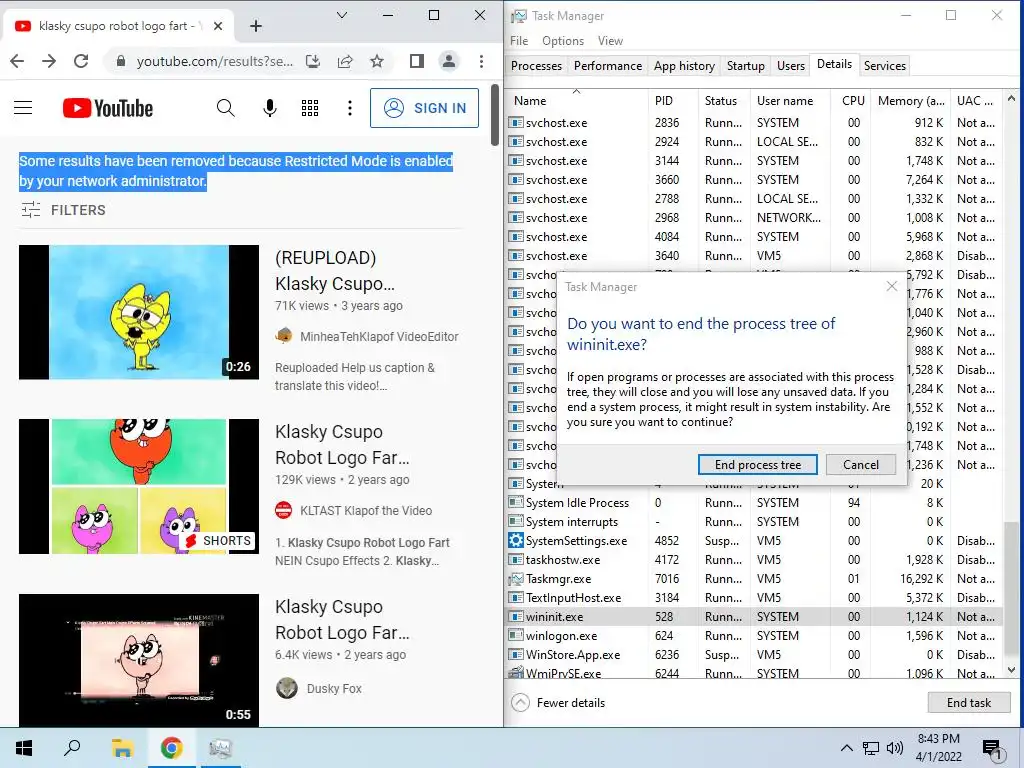Switch to the Users tab
The height and width of the screenshot is (768, 1024).
791,66
